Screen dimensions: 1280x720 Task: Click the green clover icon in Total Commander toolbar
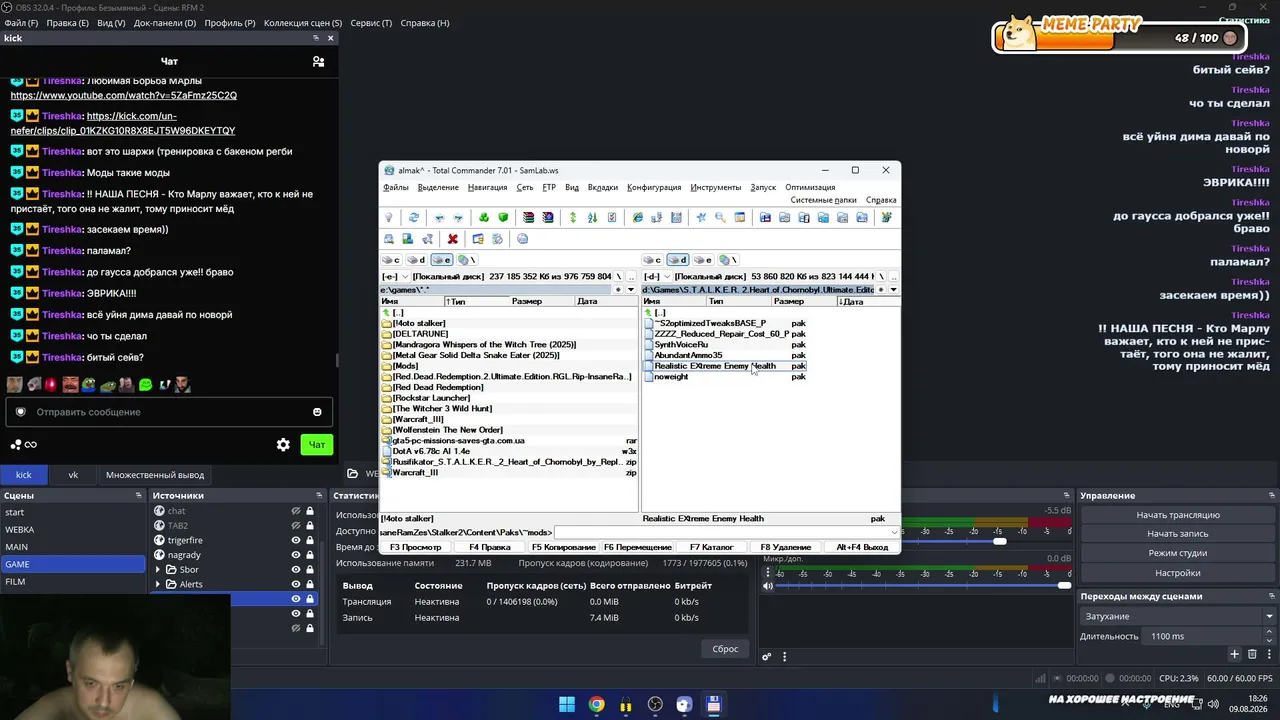click(484, 217)
